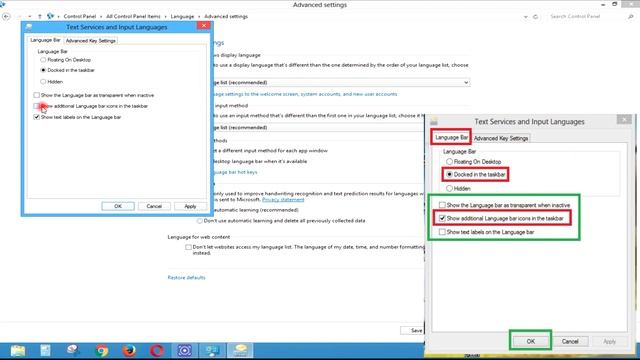The height and width of the screenshot is (360, 640).
Task: Open the default input method dropdown
Action: click(x=318, y=127)
